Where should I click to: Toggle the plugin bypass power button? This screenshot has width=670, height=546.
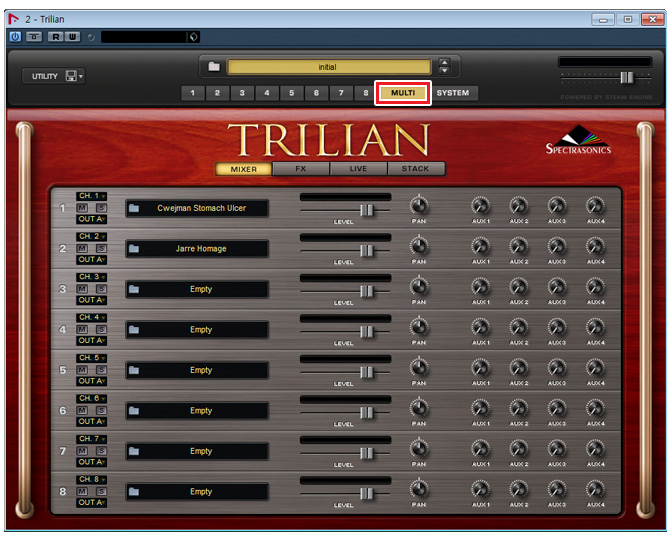coord(15,37)
